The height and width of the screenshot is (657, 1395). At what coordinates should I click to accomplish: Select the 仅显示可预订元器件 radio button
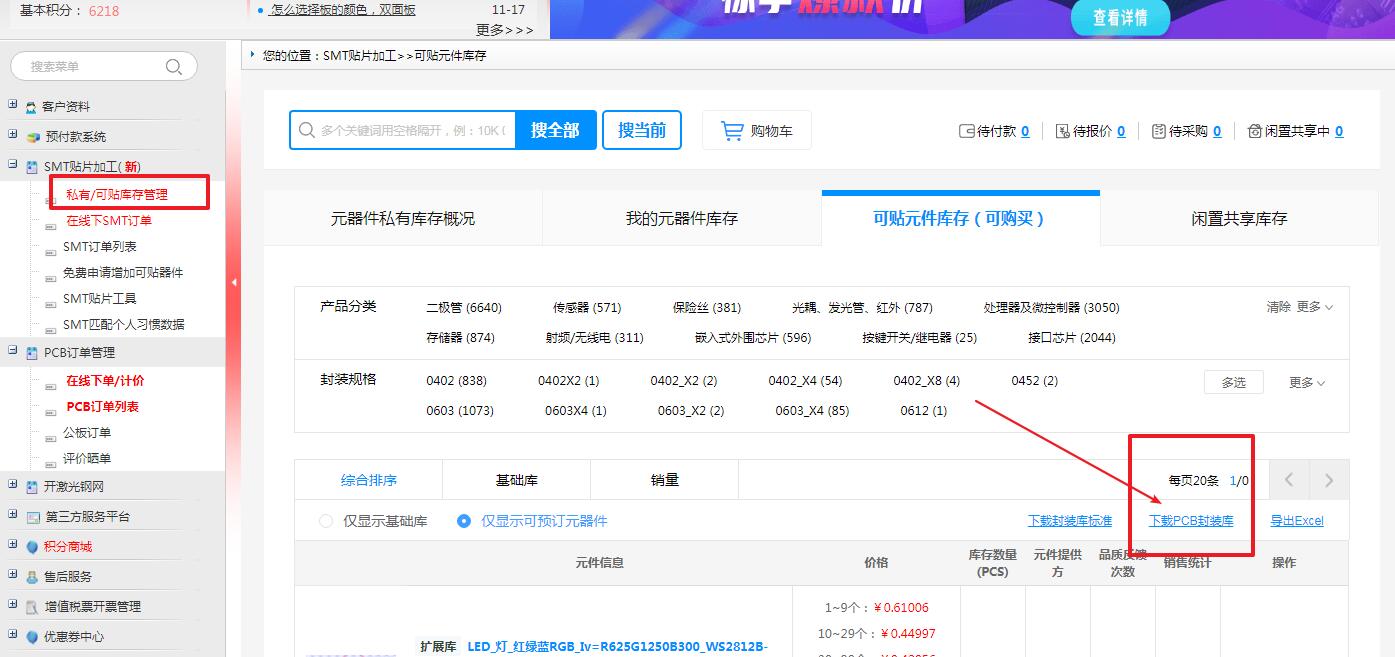(464, 521)
